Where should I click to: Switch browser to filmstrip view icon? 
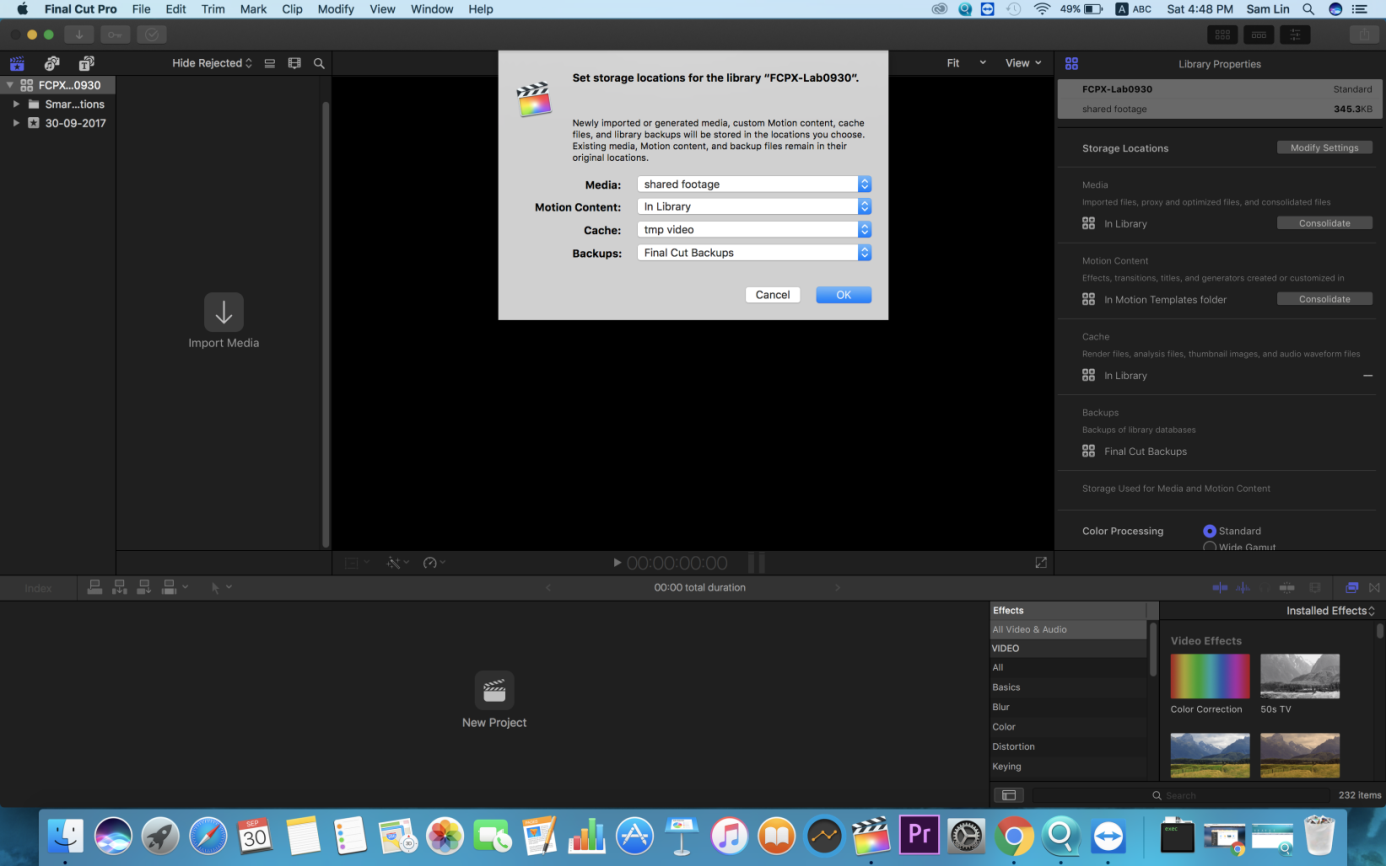(294, 63)
